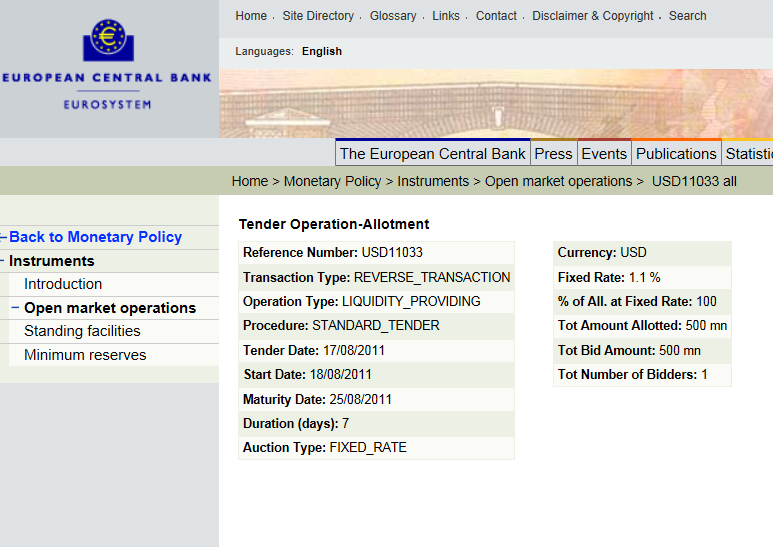Click the EUROSYSTEM logo text
The height and width of the screenshot is (547, 773).
[107, 104]
